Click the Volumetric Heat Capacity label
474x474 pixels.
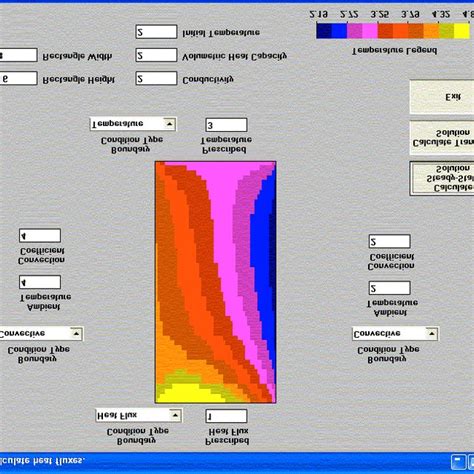234,56
